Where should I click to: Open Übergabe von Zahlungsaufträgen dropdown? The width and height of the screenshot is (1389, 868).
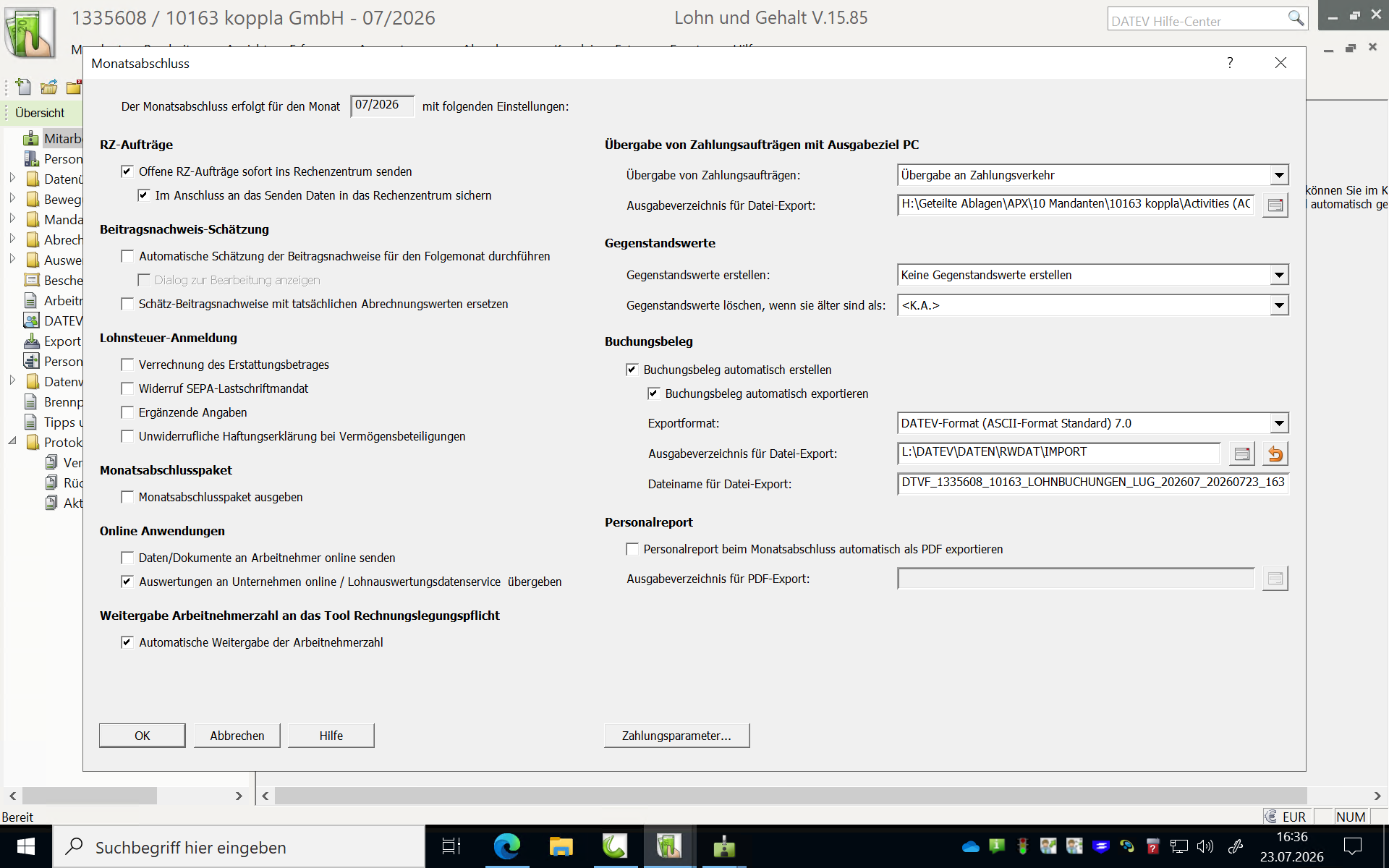pos(1279,175)
